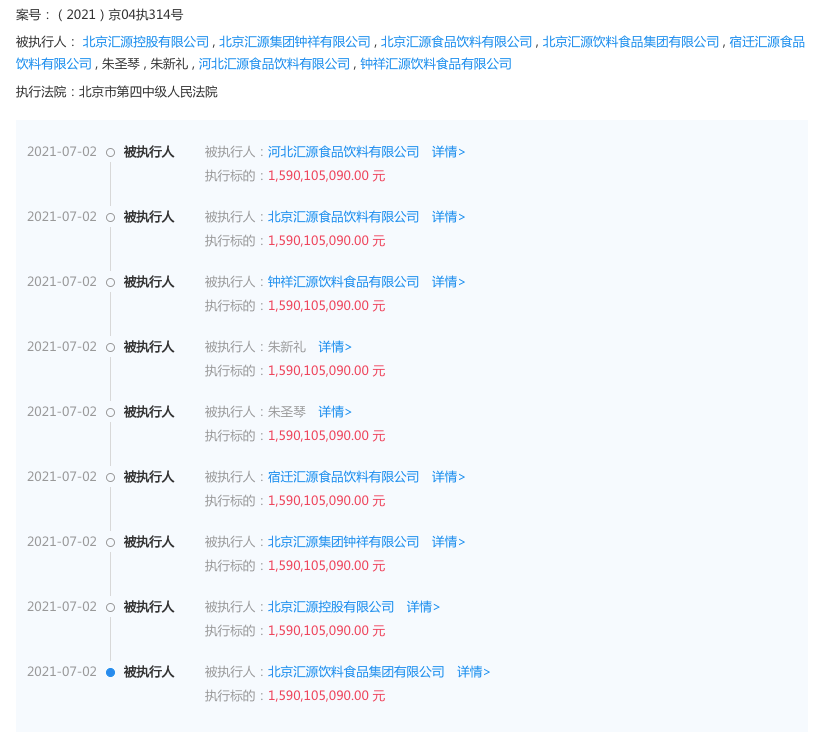View 详情 for 宿迁汇源食品饮料有限公司 entry
The width and height of the screenshot is (822, 743).
coord(448,477)
